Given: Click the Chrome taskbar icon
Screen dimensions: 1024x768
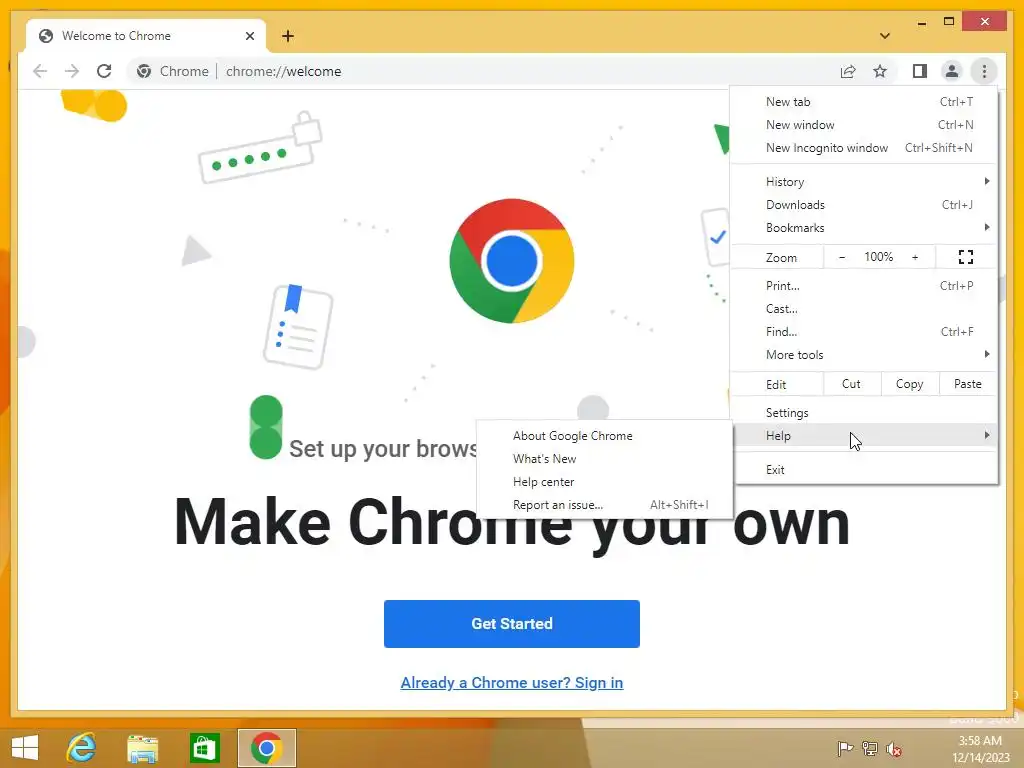Looking at the screenshot, I should 266,748.
